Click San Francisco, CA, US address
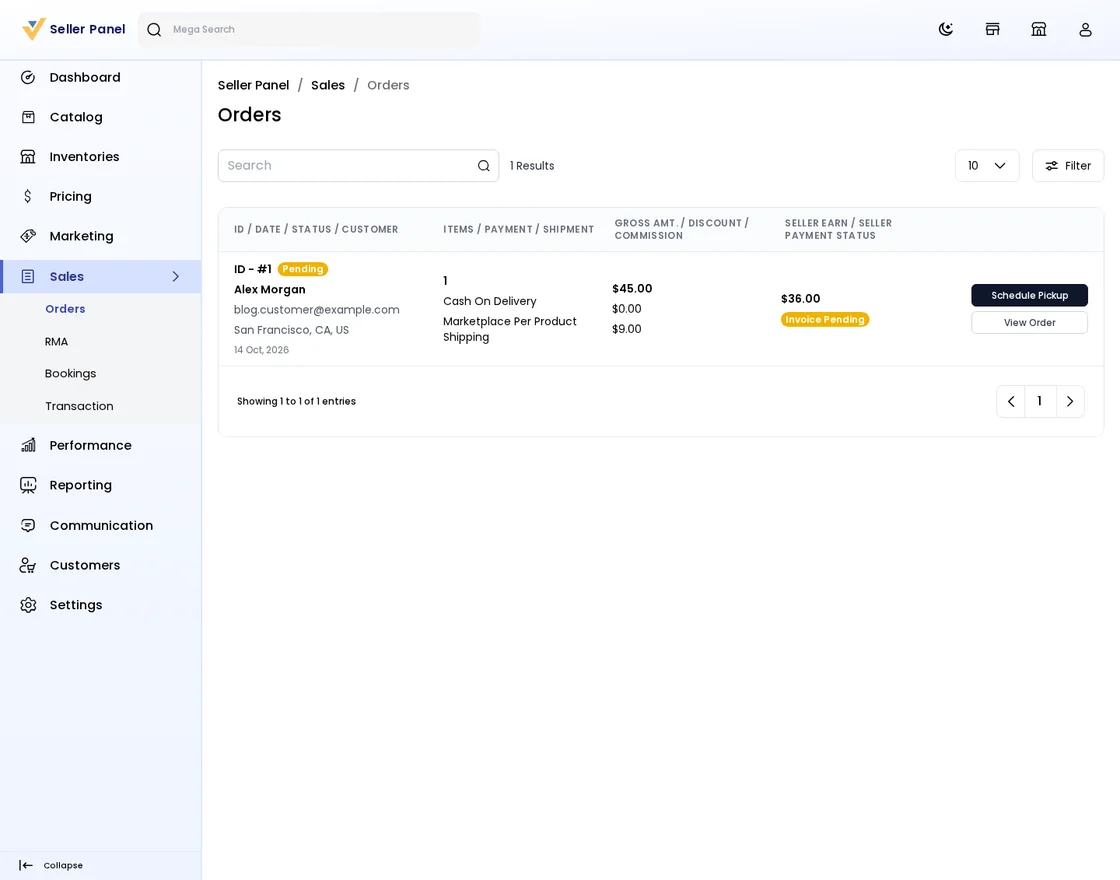 pyautogui.click(x=291, y=329)
